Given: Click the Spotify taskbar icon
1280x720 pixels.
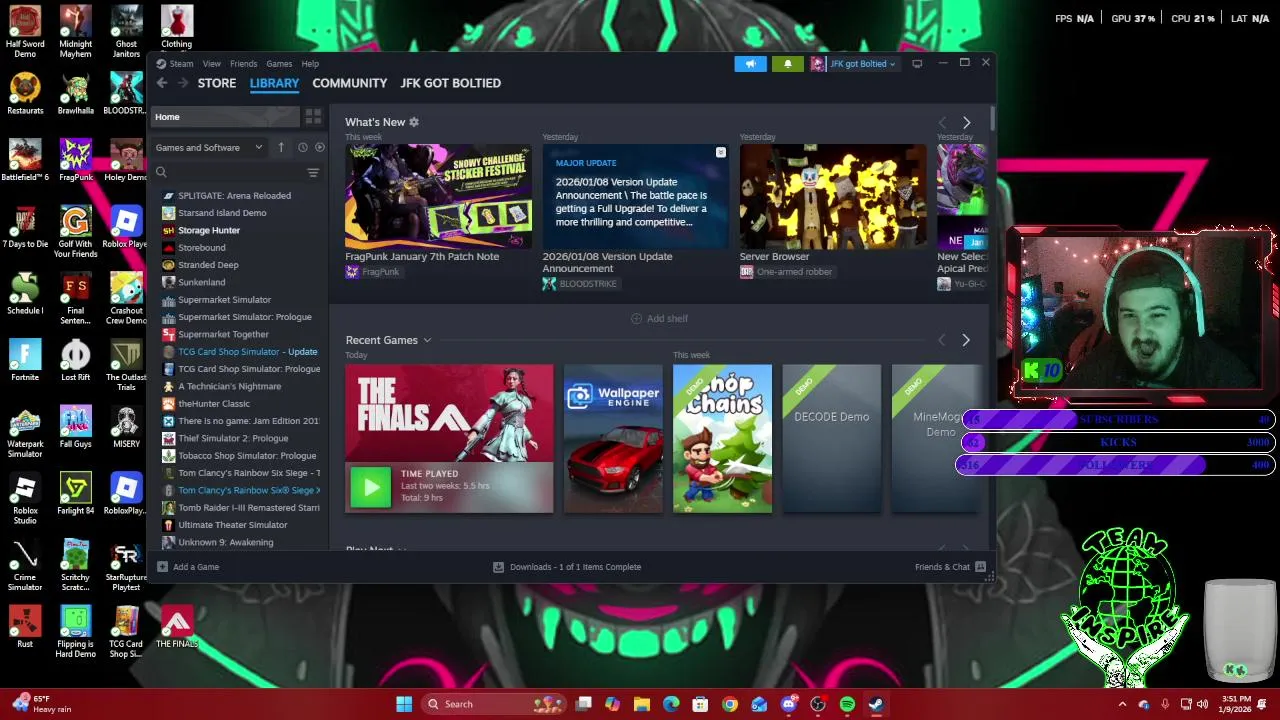Looking at the screenshot, I should [x=847, y=704].
